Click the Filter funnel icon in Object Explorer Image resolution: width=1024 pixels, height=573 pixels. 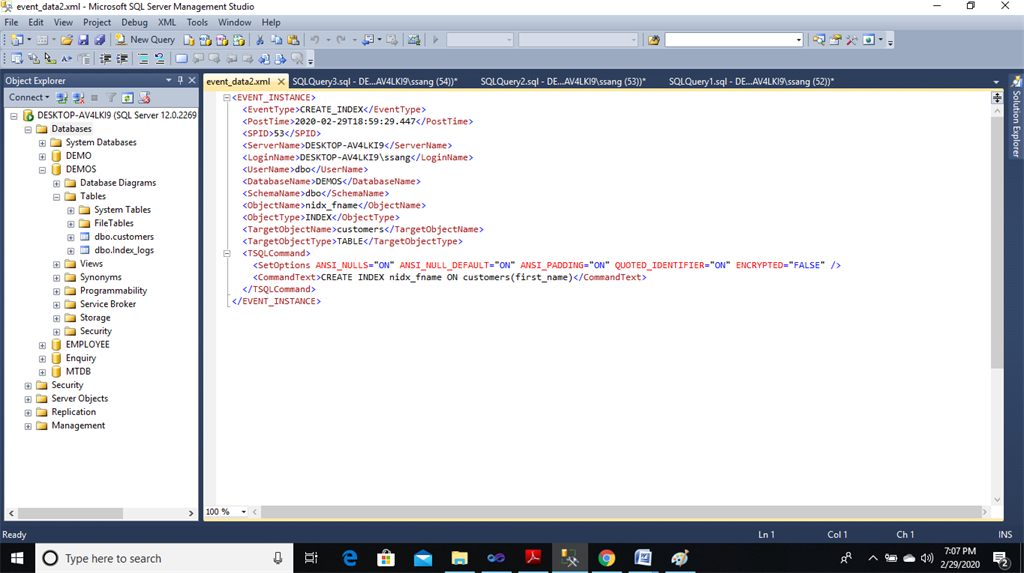point(111,98)
